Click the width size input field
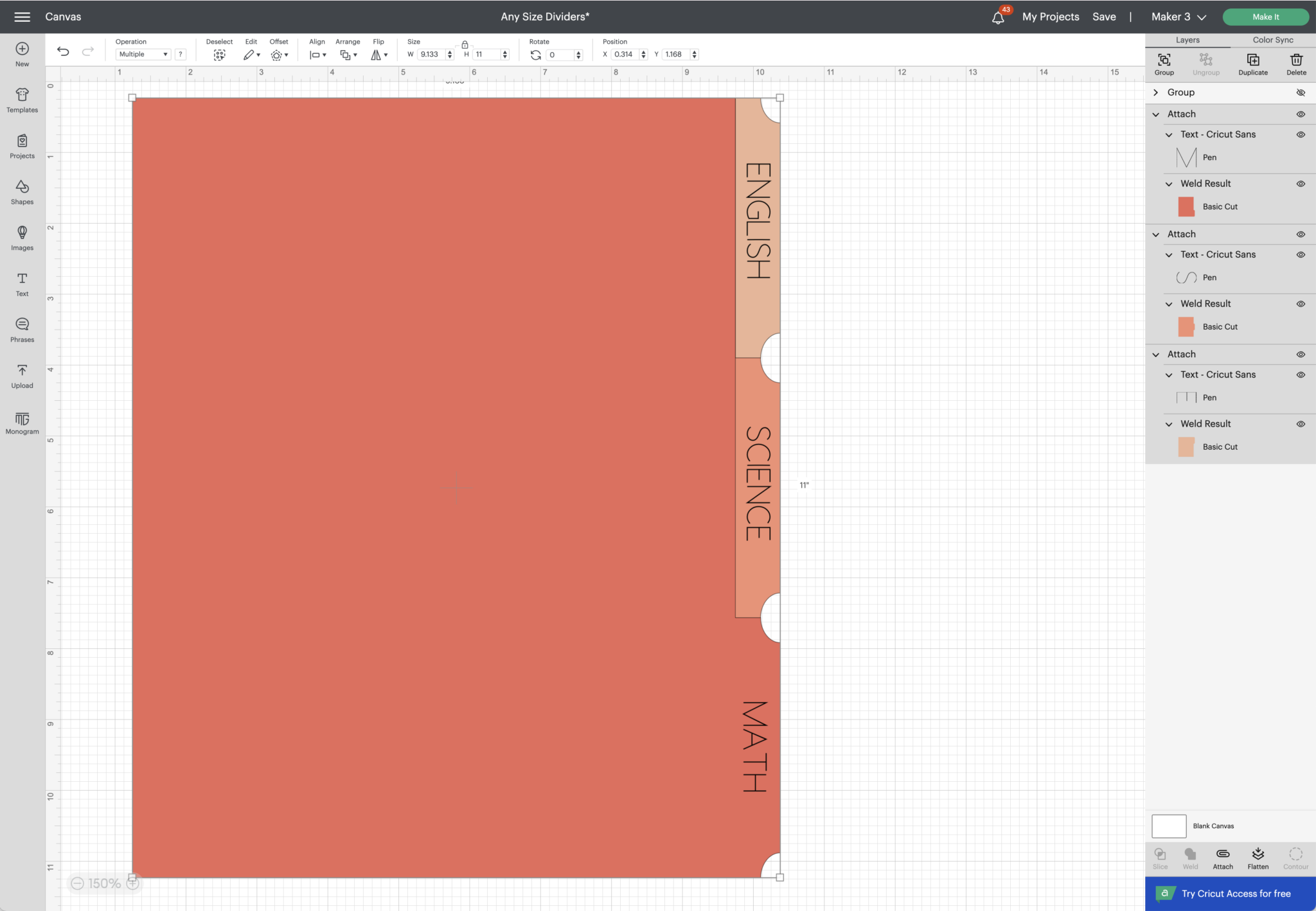1316x911 pixels. (431, 55)
